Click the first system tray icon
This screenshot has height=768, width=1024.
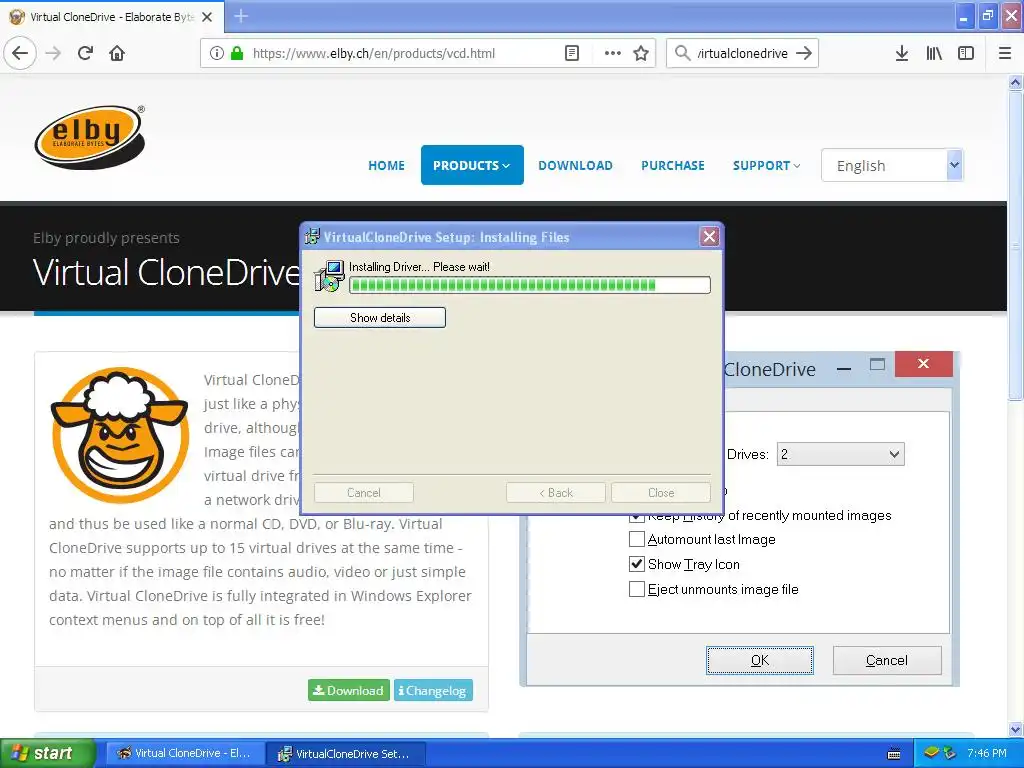(931, 753)
